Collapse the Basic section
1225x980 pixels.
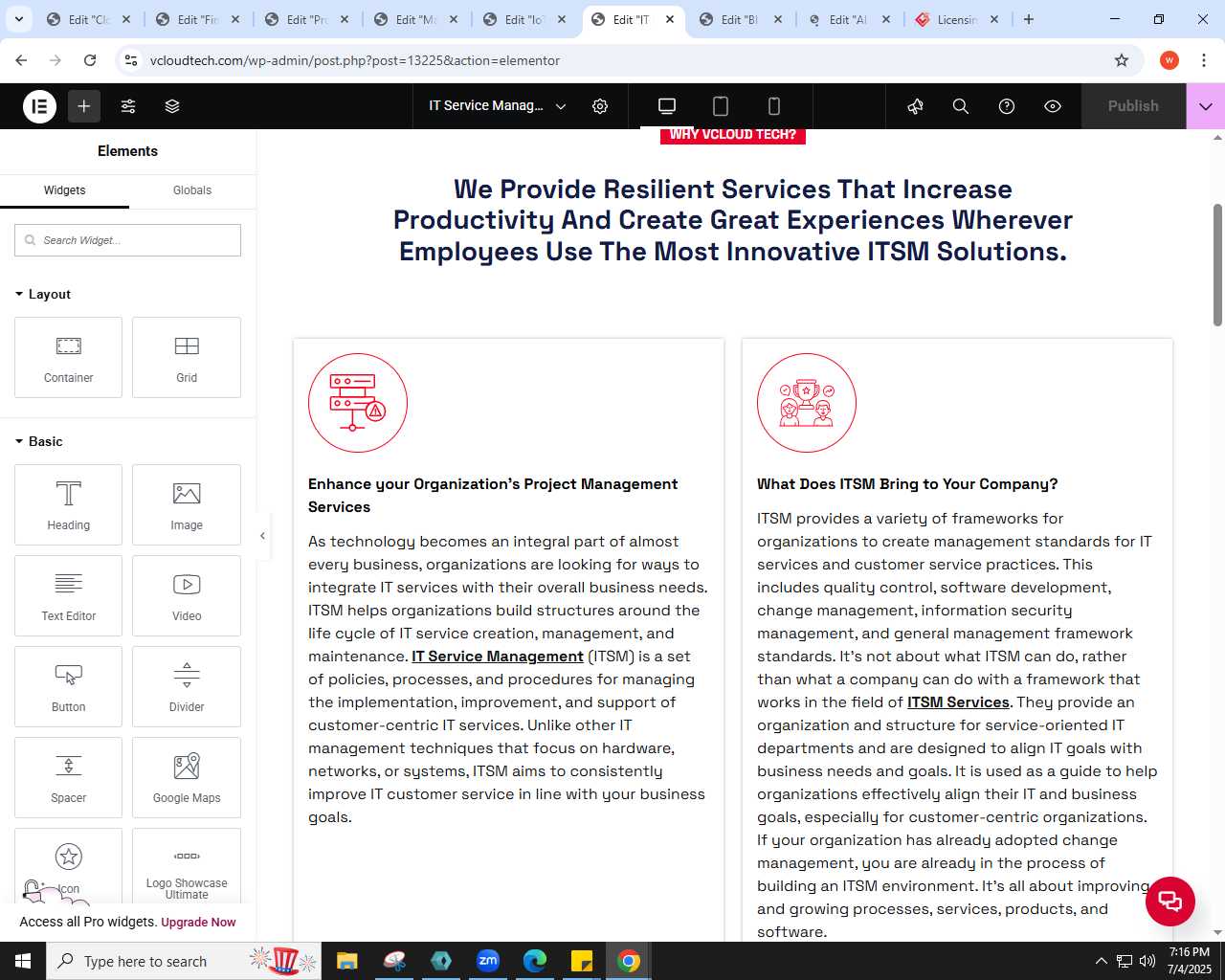[39, 441]
